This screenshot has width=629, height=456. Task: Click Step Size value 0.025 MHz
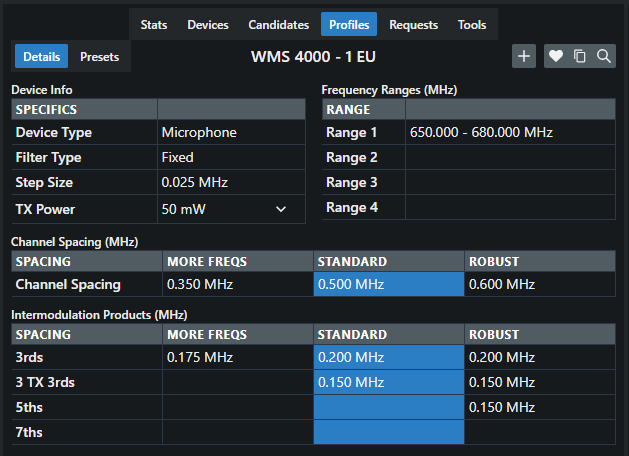coord(231,182)
